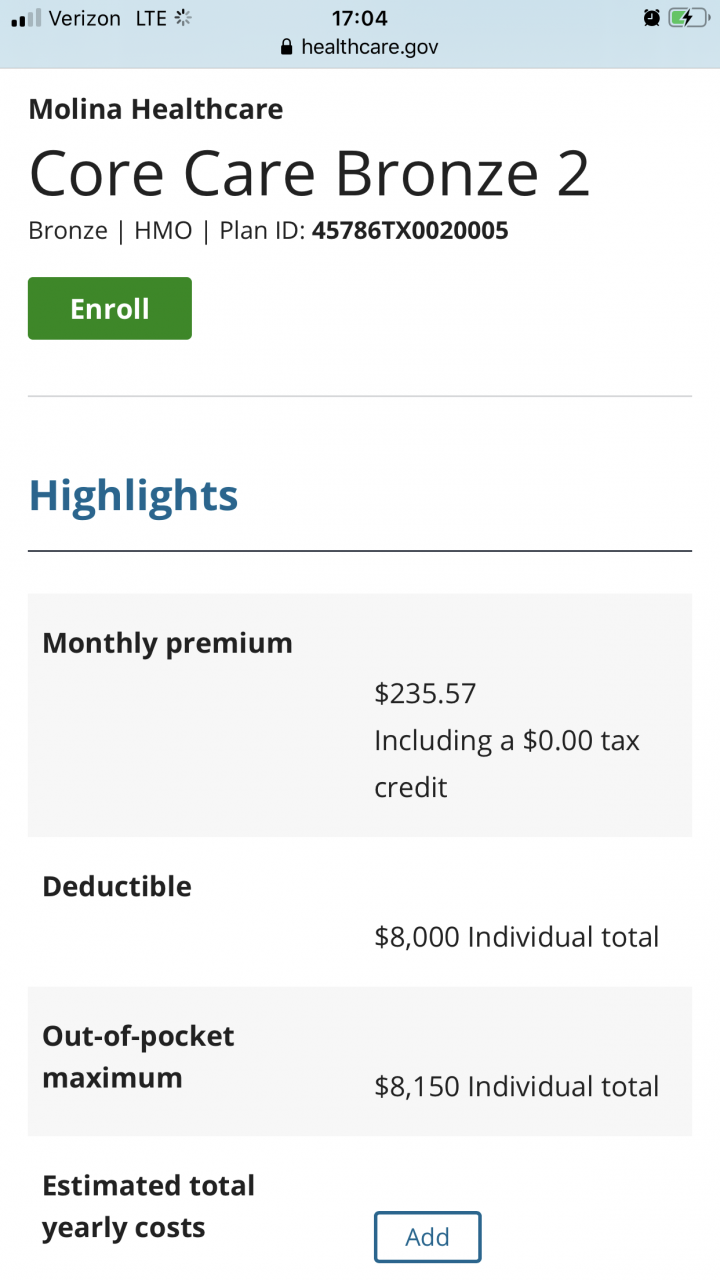Click the $8,150 Individual total value
Screen dimensions: 720x1280
coord(516,1087)
